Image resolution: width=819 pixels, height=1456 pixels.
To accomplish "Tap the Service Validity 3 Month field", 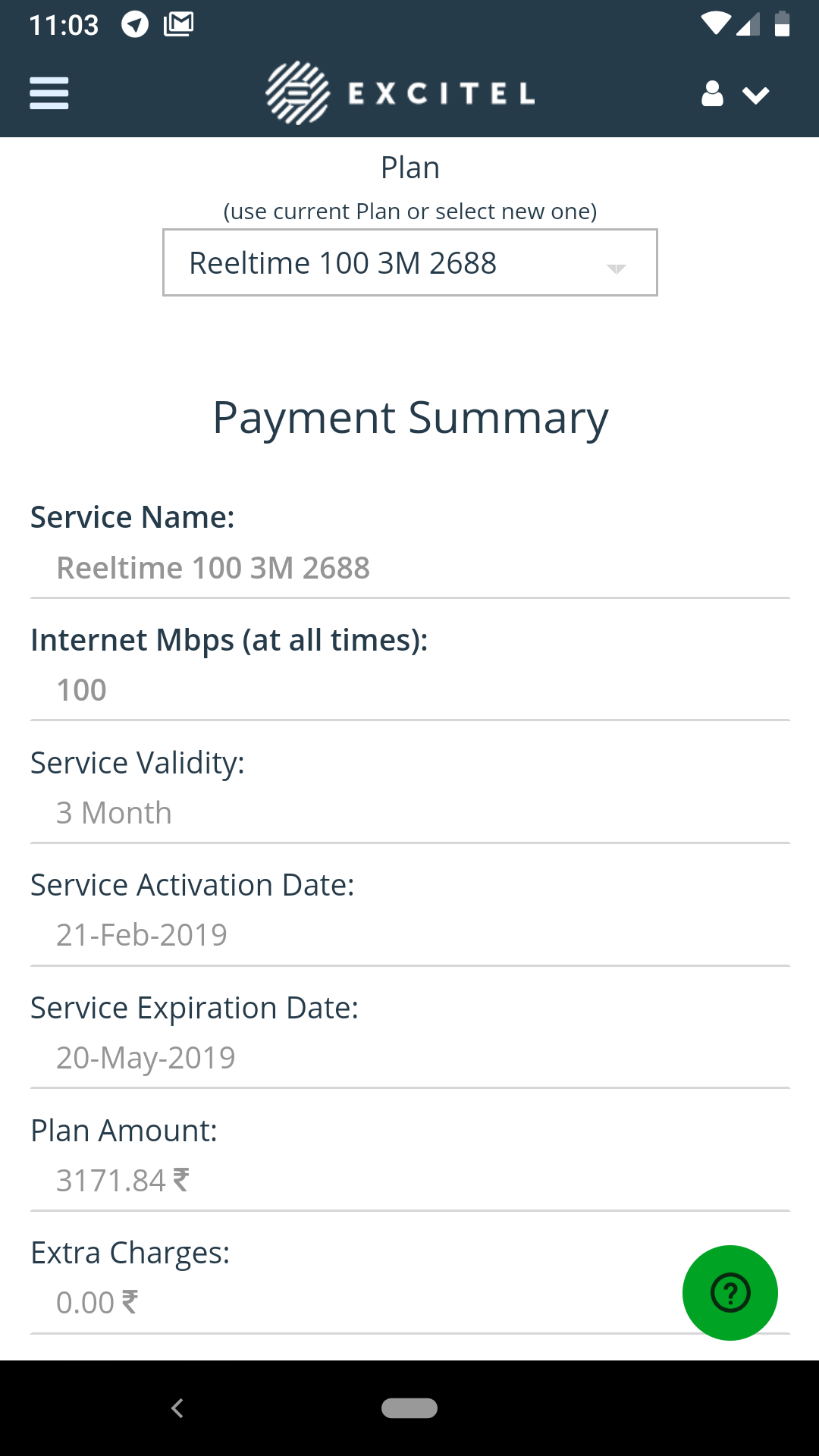I will tap(114, 813).
